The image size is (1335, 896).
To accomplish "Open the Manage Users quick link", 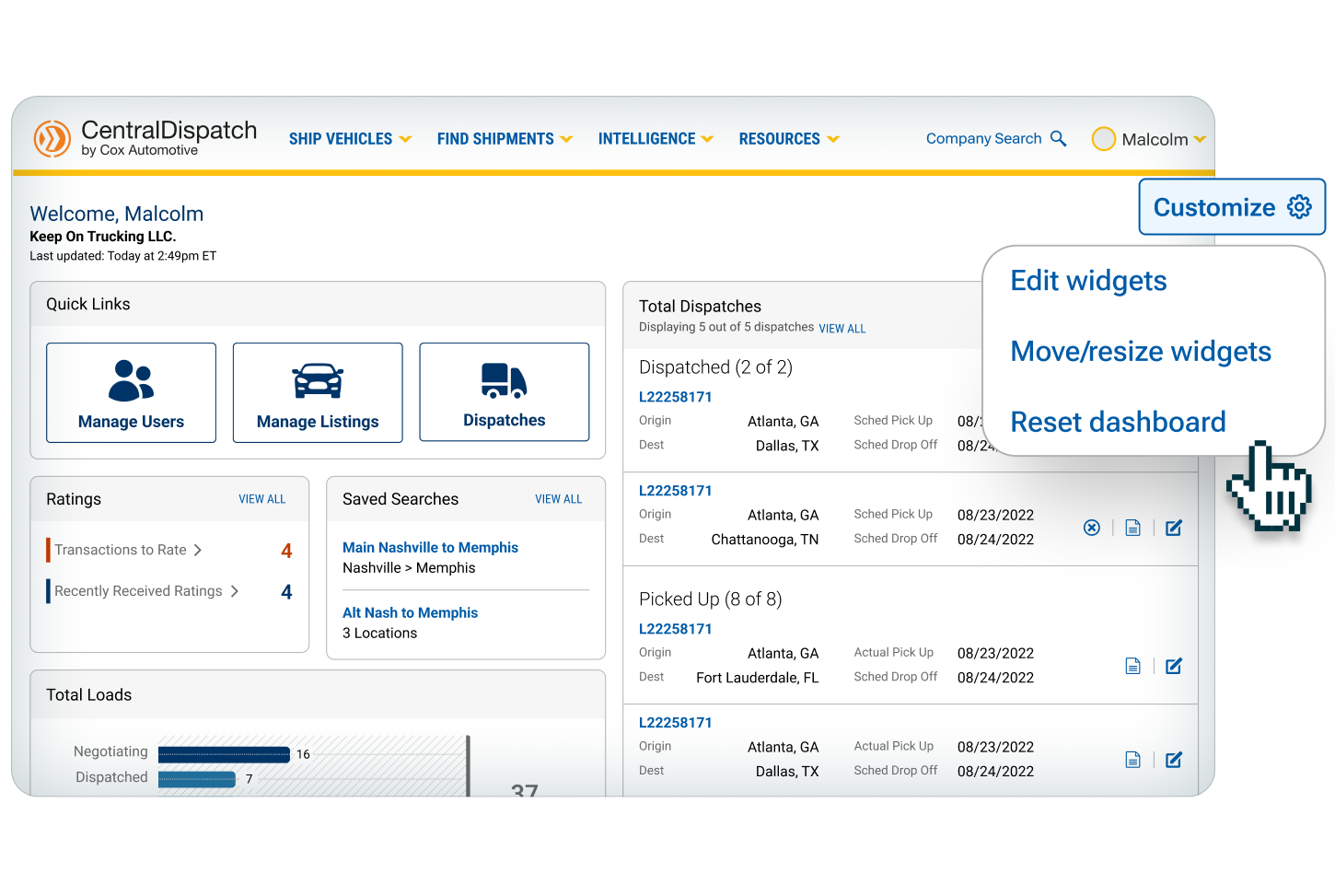I will click(x=131, y=393).
